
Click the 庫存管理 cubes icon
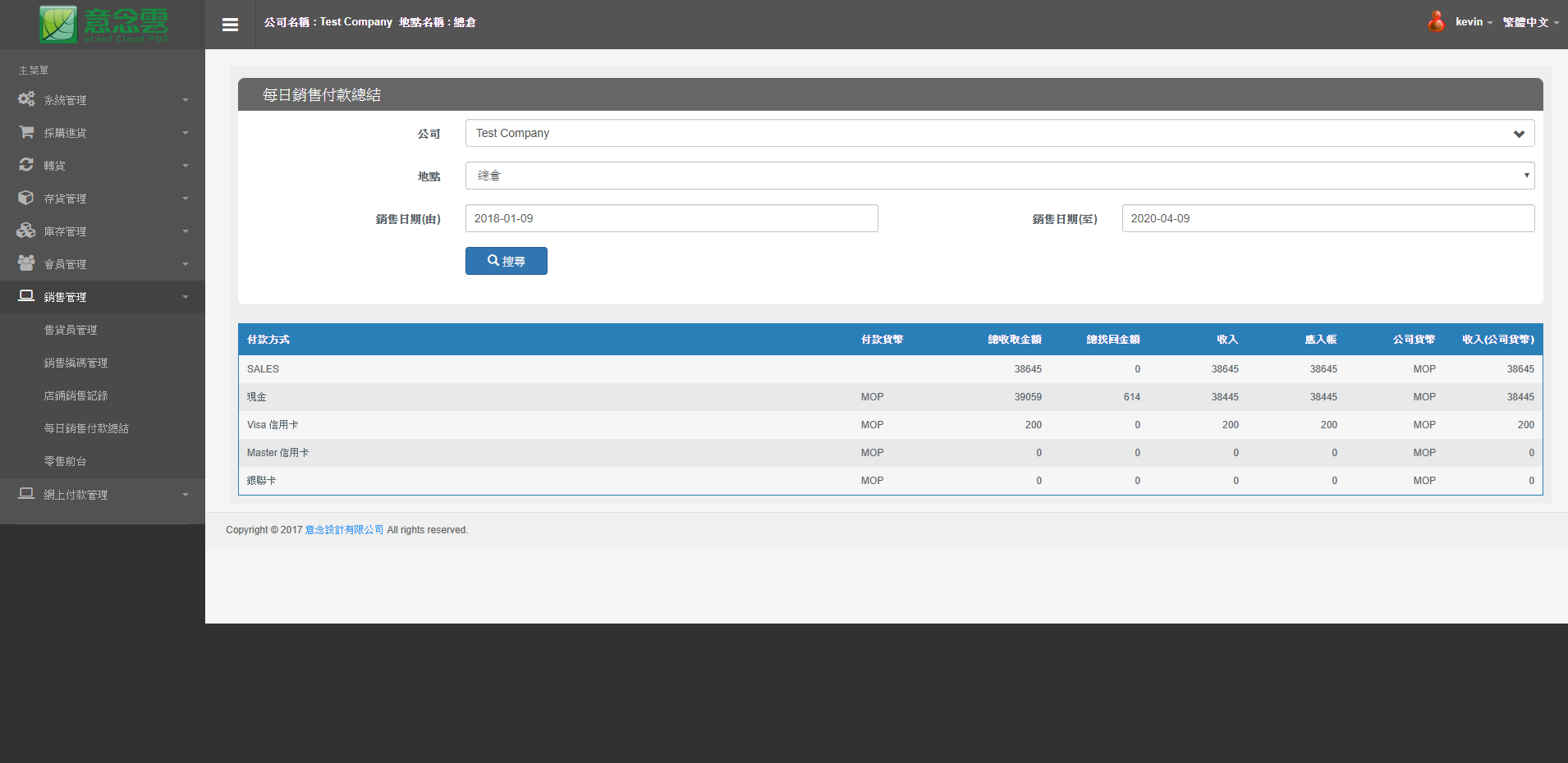tap(26, 231)
